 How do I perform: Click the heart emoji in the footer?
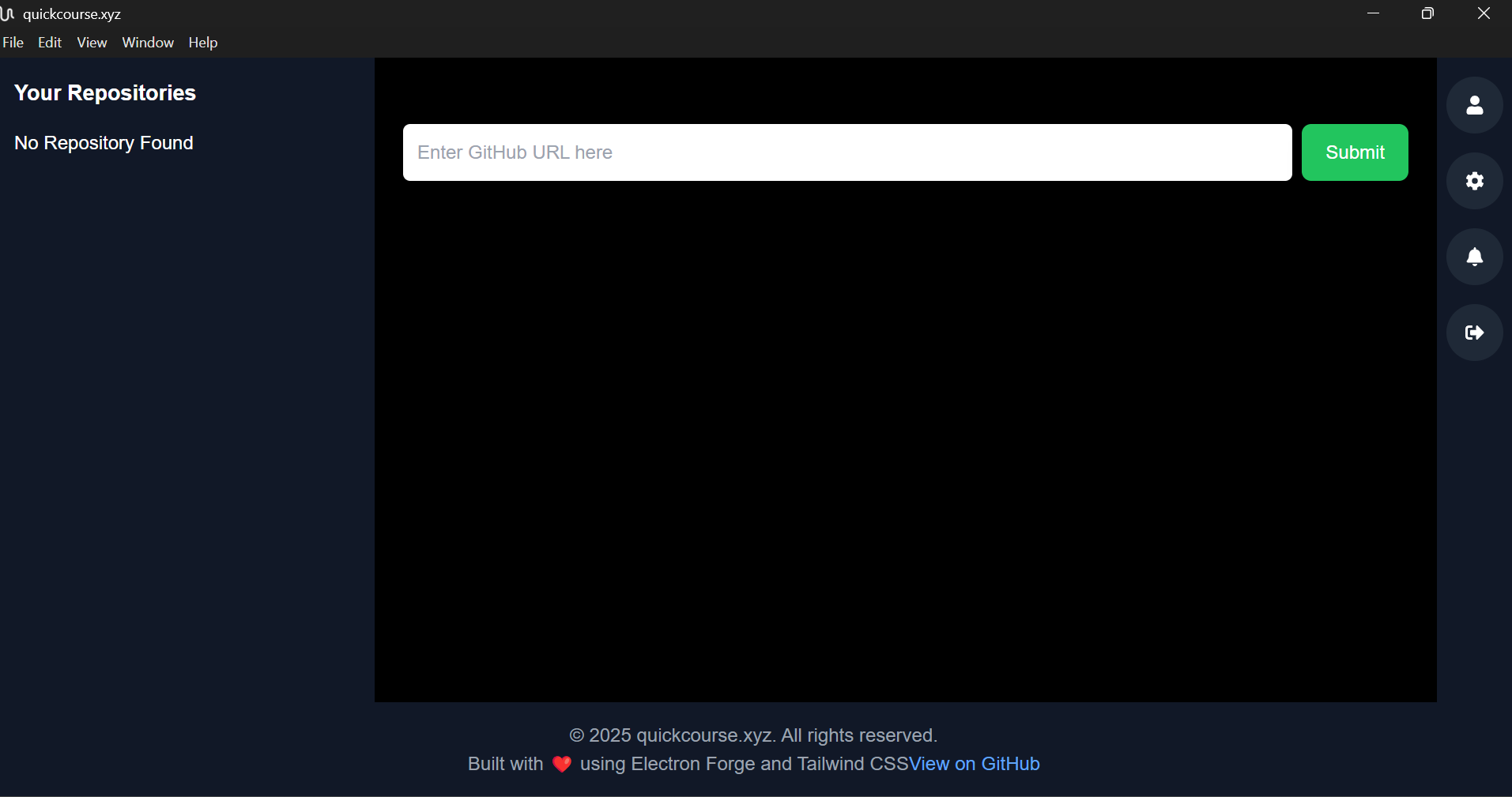click(x=561, y=764)
